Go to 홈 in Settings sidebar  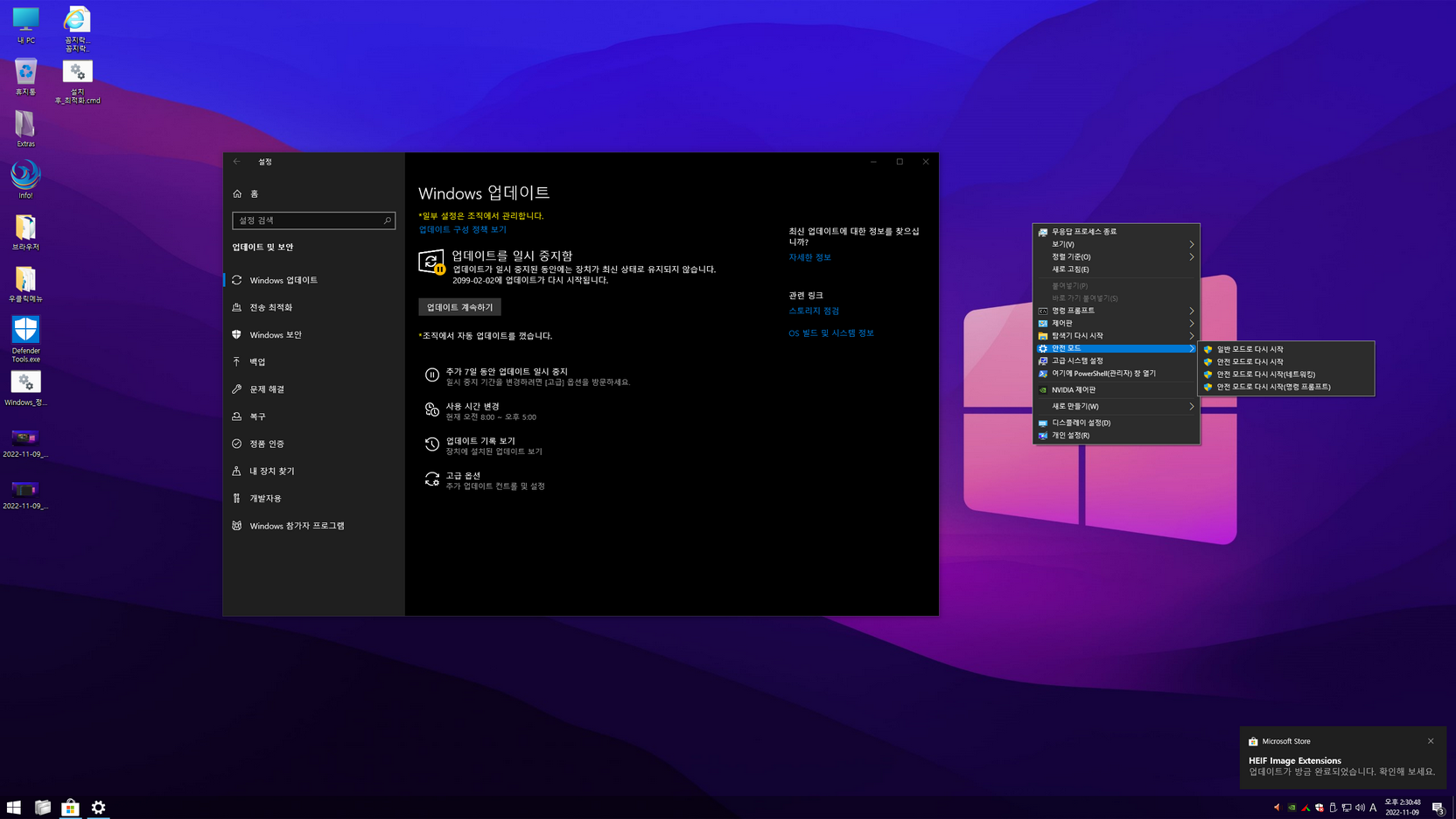313,193
